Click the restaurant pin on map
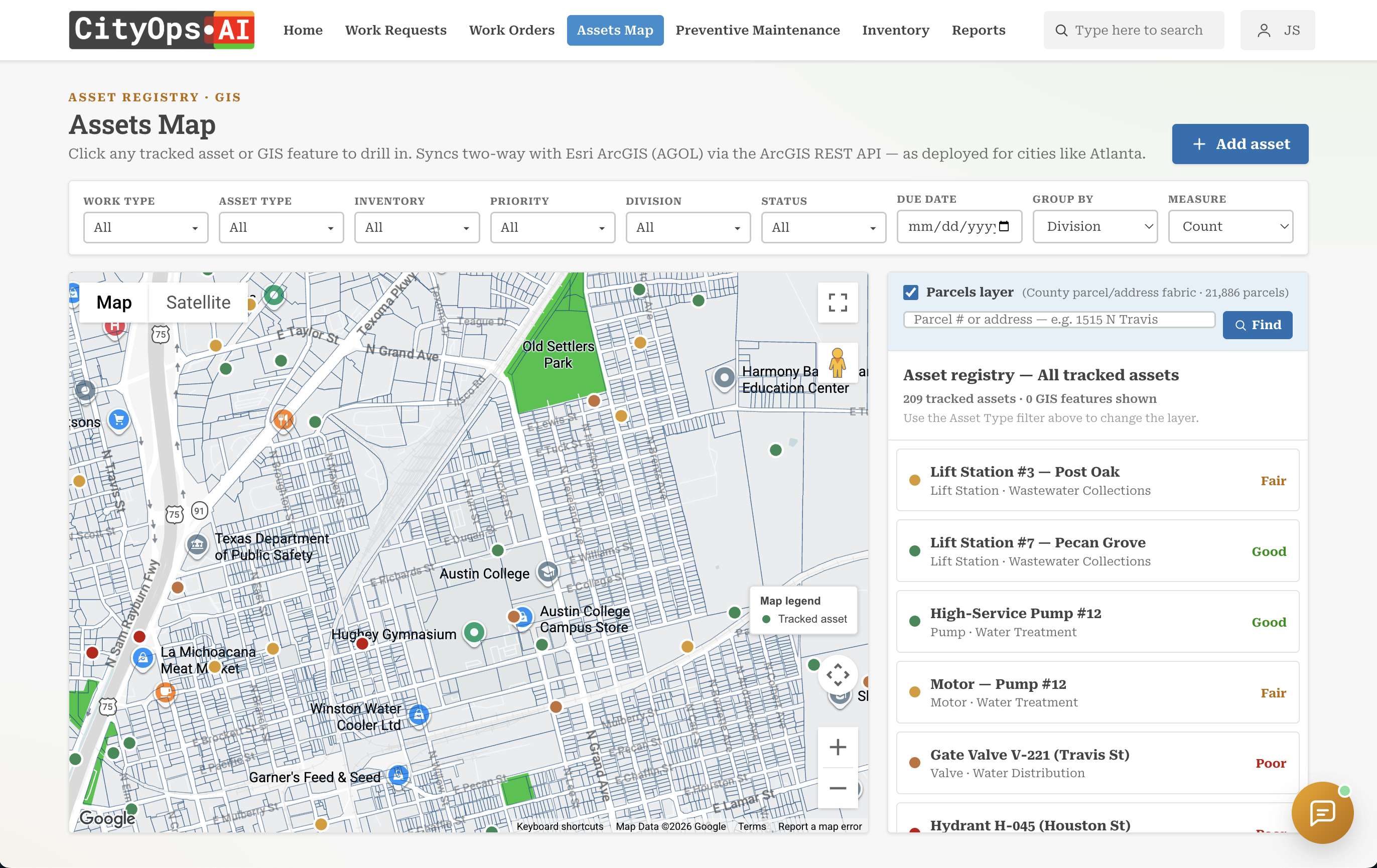1377x868 pixels. pos(283,420)
